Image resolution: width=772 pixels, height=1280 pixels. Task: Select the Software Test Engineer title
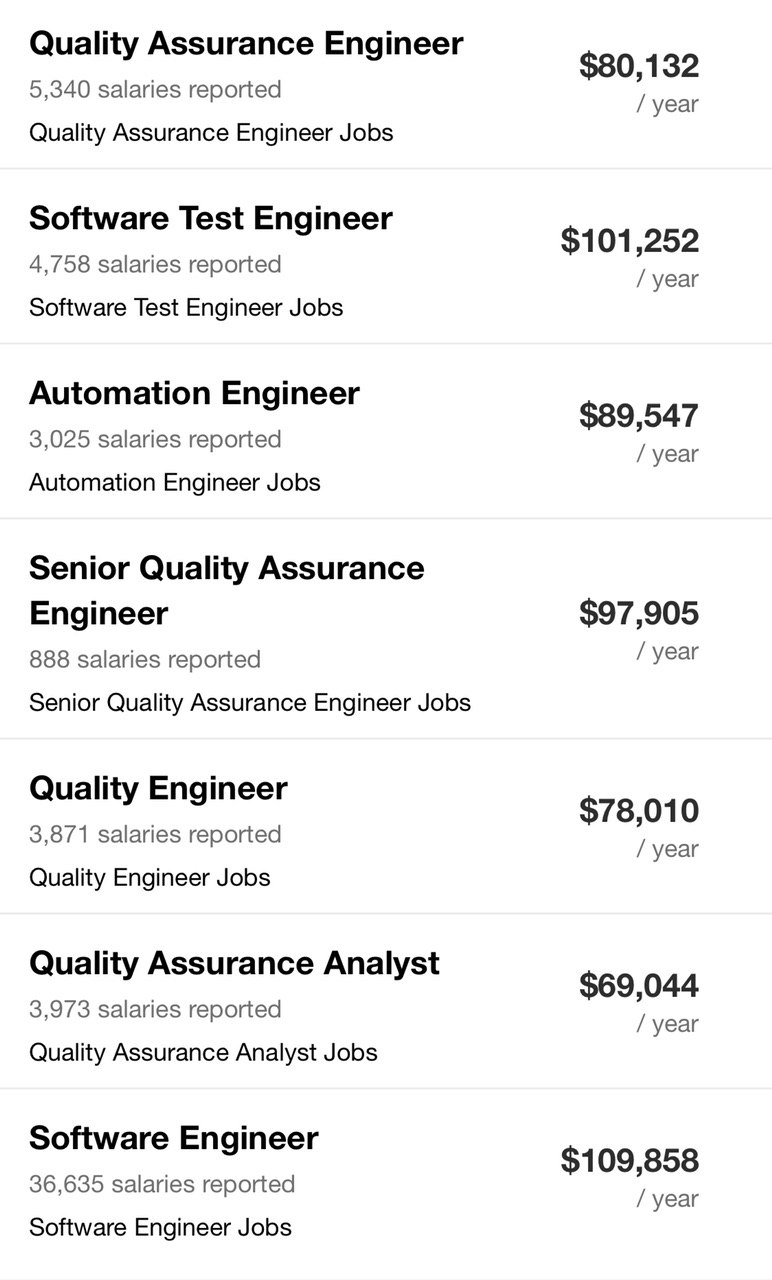point(211,219)
